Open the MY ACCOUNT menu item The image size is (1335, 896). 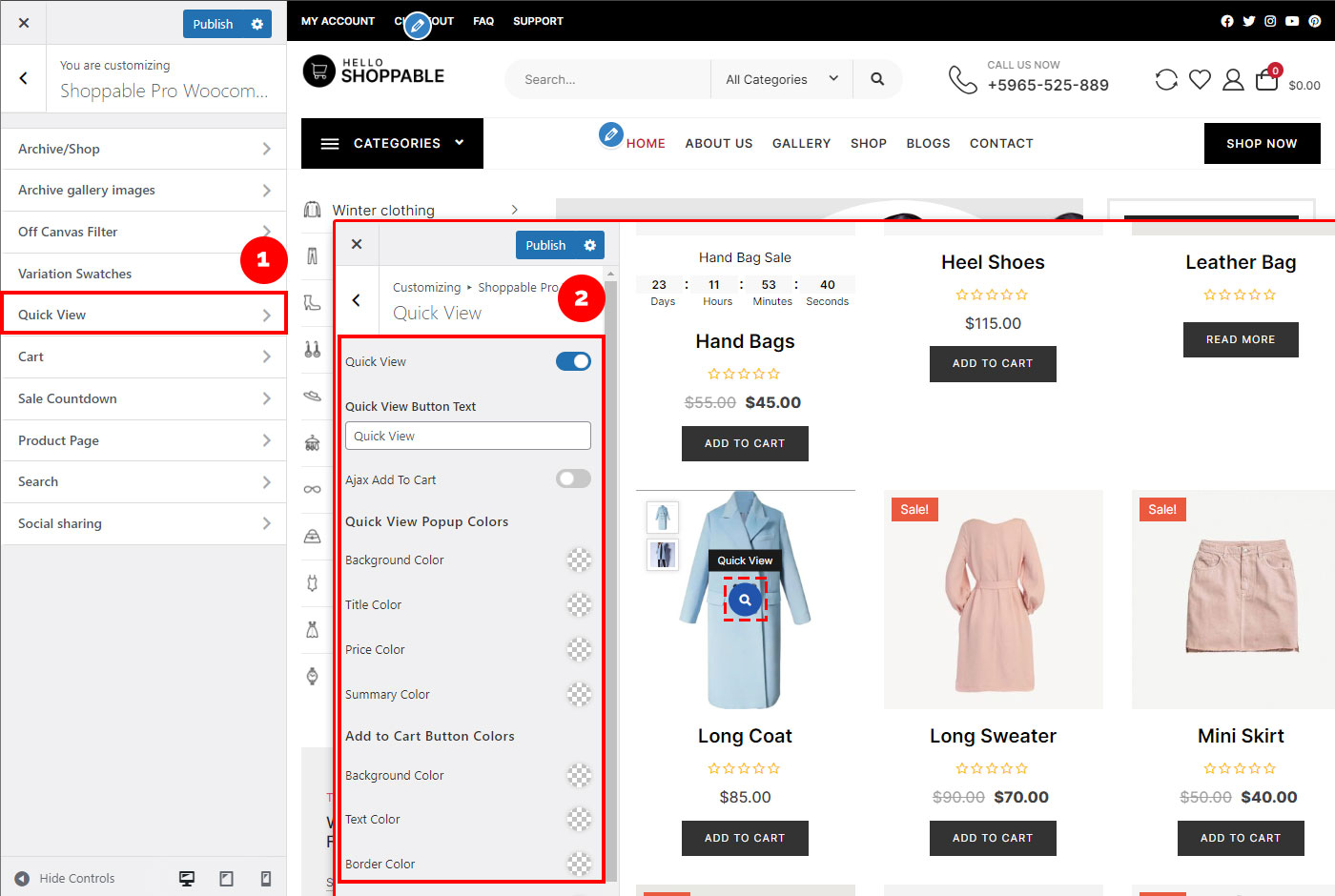[x=337, y=20]
